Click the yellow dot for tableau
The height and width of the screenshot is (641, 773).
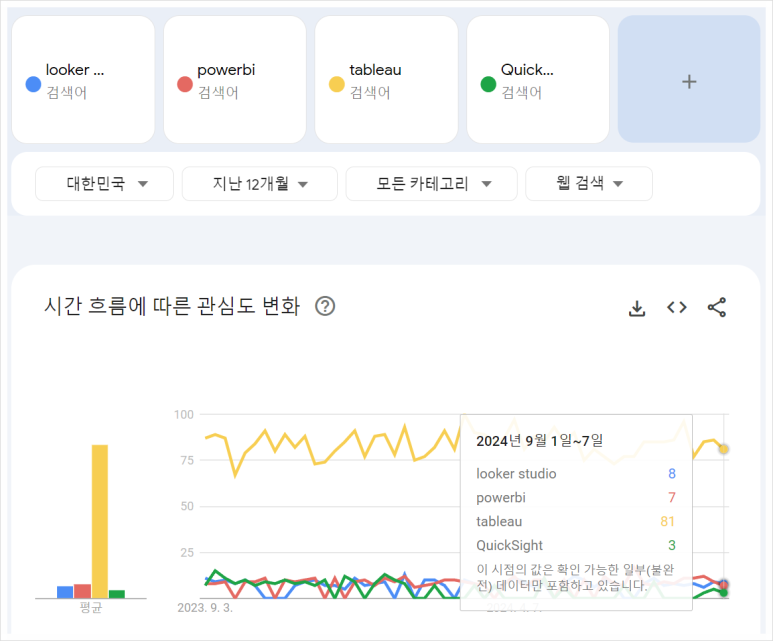337,84
